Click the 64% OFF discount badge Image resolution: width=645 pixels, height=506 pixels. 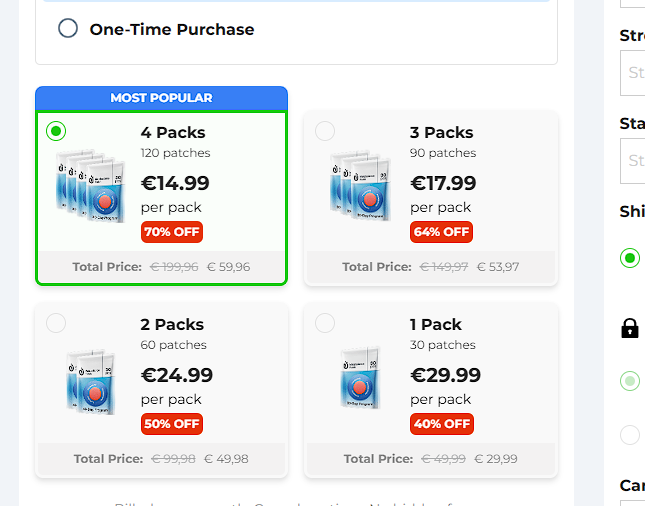[x=441, y=232]
